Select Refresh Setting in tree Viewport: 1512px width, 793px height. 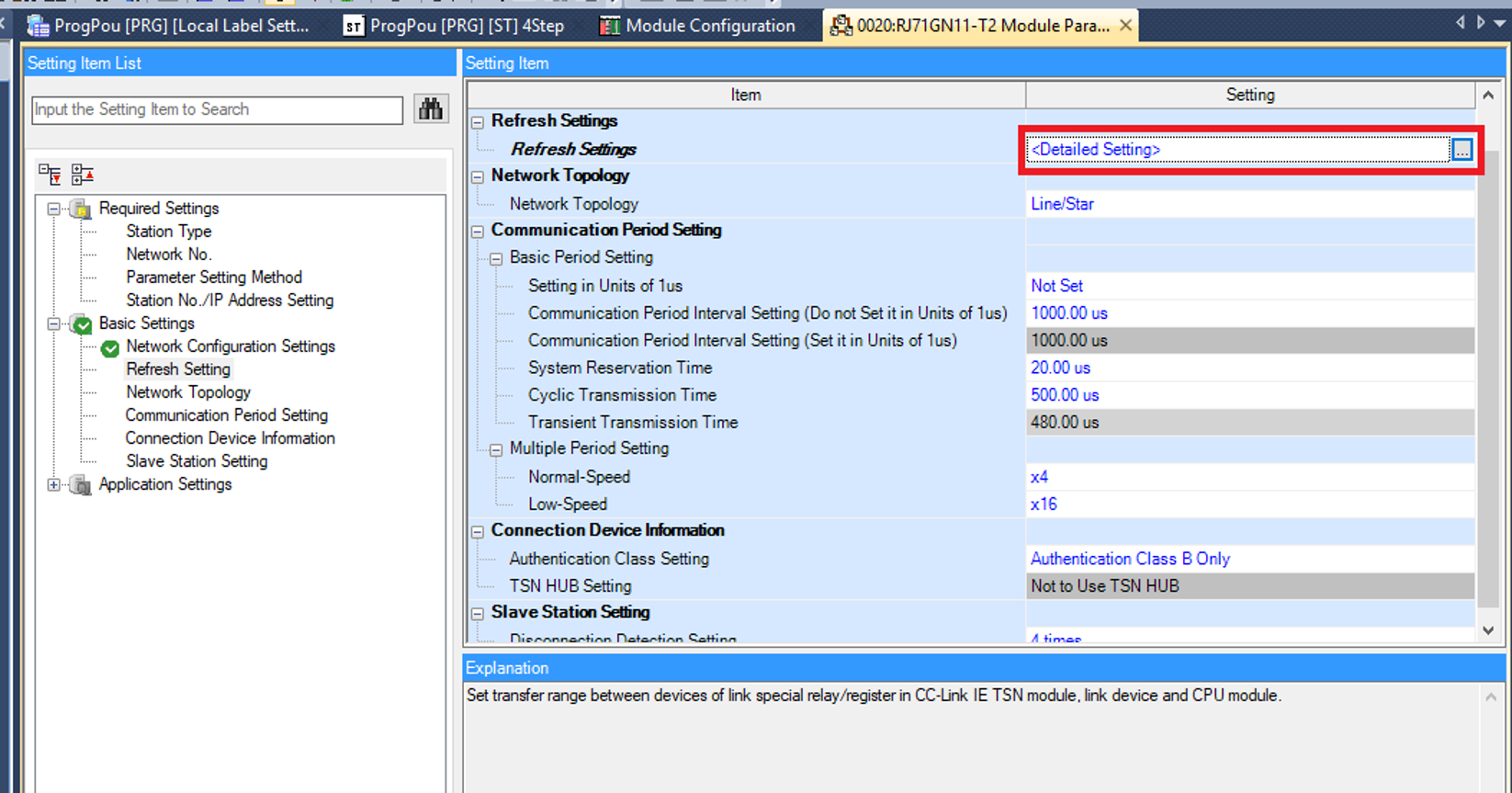178,369
